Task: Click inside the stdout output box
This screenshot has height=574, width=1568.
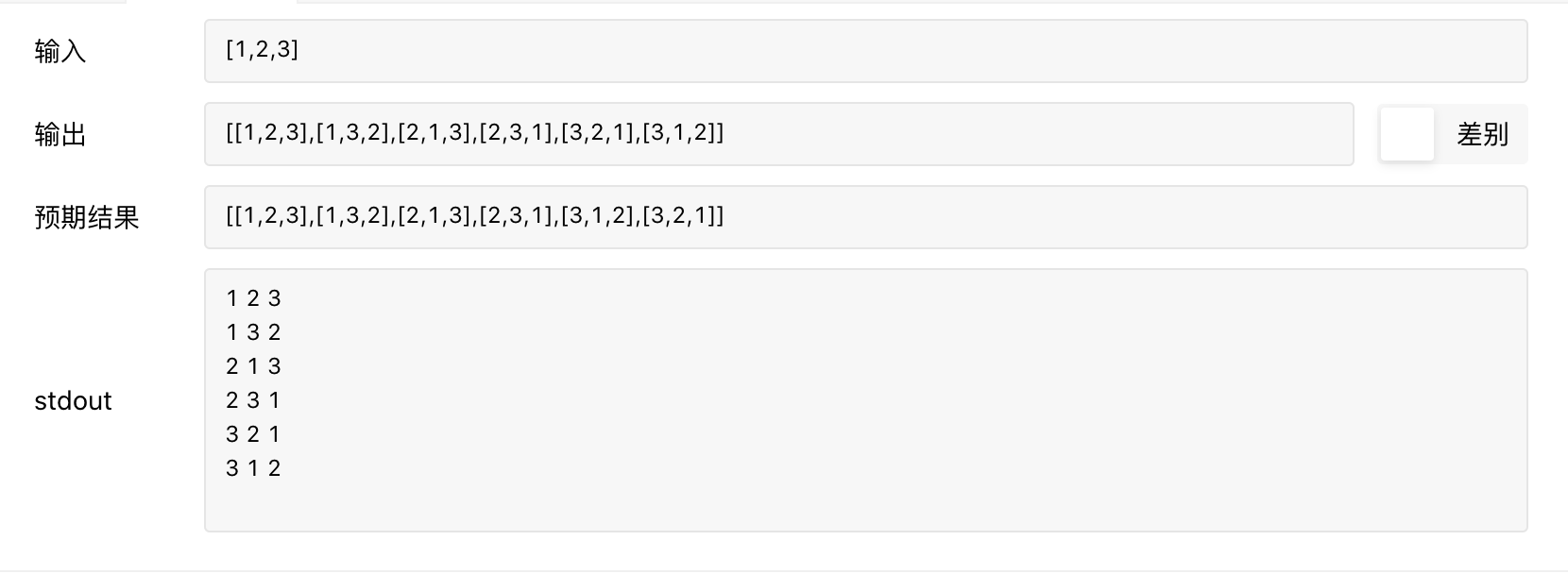Action: pyautogui.click(x=865, y=400)
